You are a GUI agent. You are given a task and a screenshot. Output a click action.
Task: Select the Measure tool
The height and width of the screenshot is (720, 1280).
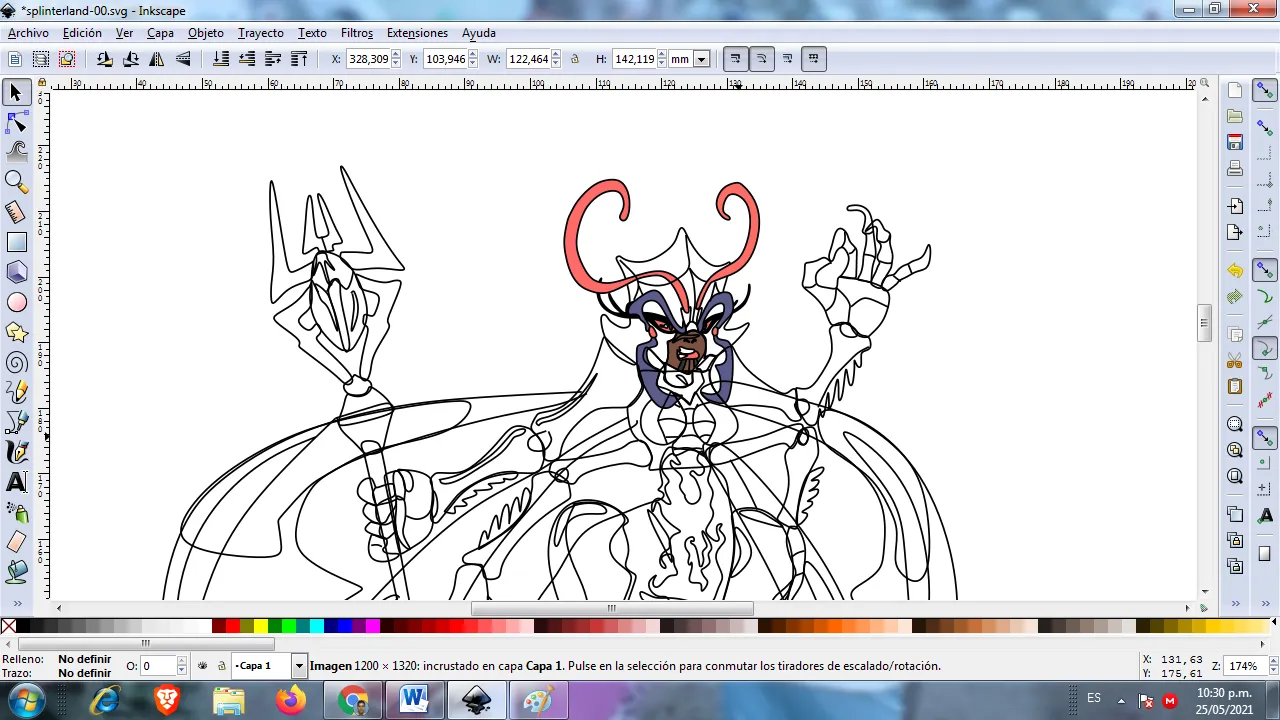17,212
